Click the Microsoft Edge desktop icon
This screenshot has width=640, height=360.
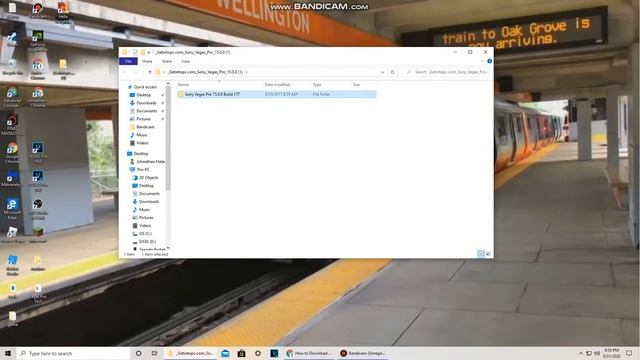point(12,209)
